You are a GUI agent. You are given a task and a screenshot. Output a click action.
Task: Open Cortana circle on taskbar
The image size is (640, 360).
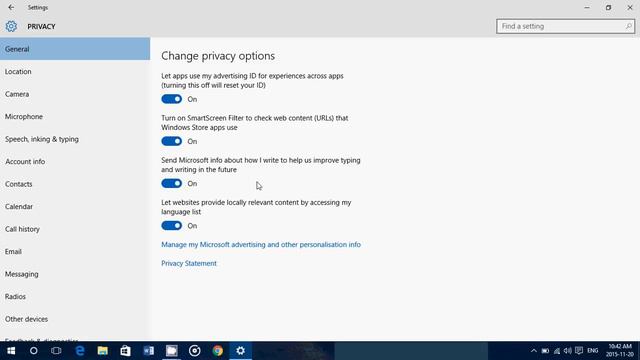pyautogui.click(x=33, y=351)
